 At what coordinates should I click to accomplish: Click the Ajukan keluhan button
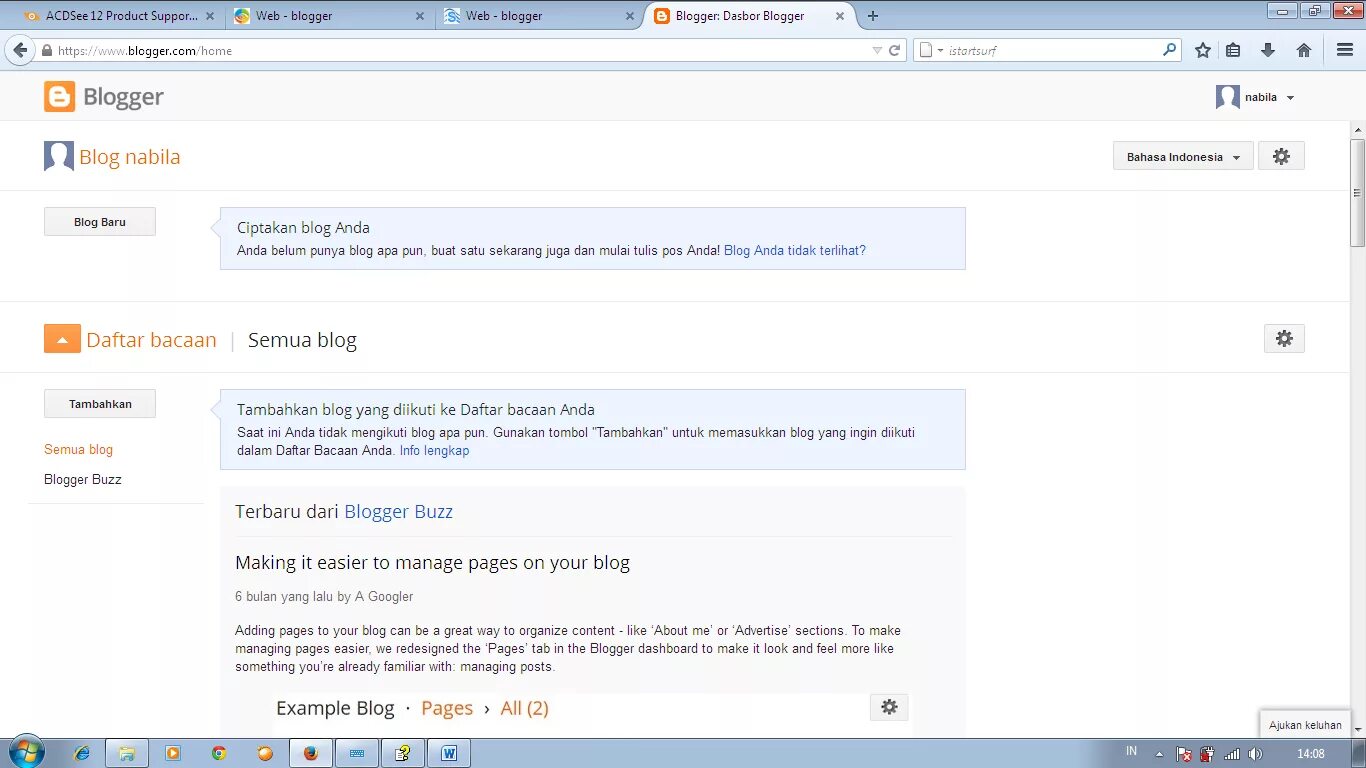tap(1305, 725)
